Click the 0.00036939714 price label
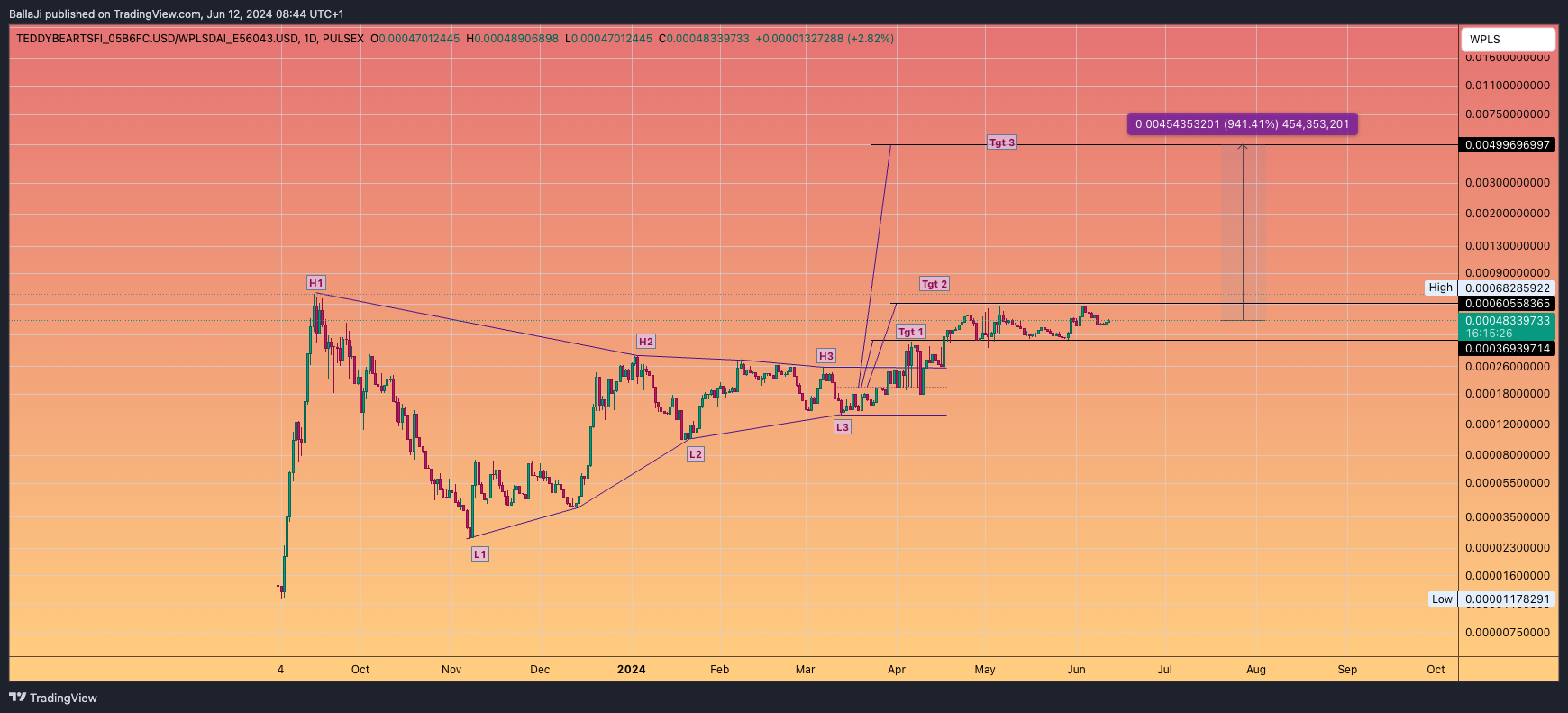1568x713 pixels. coord(1507,349)
